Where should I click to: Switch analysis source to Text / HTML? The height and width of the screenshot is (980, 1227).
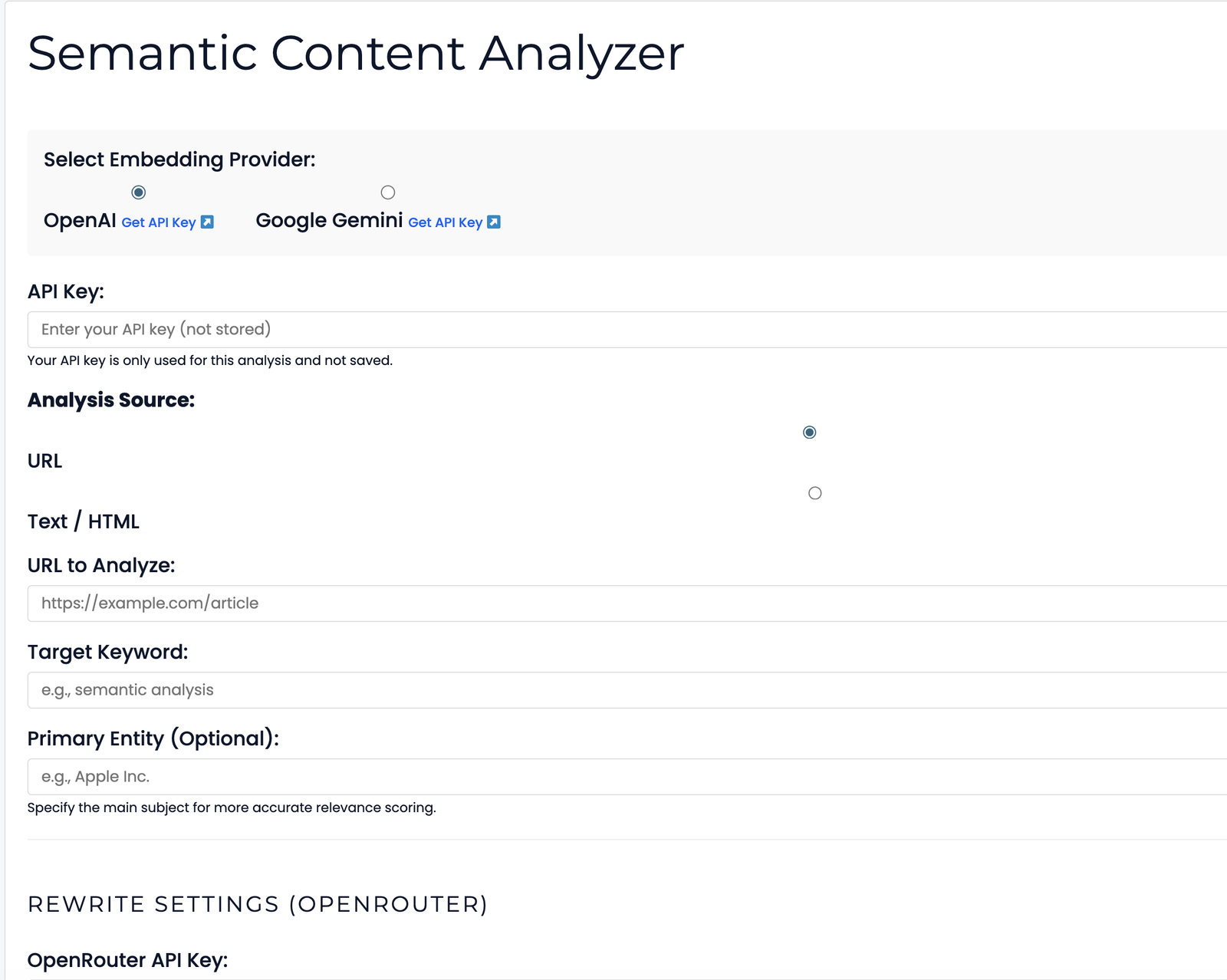[x=815, y=493]
